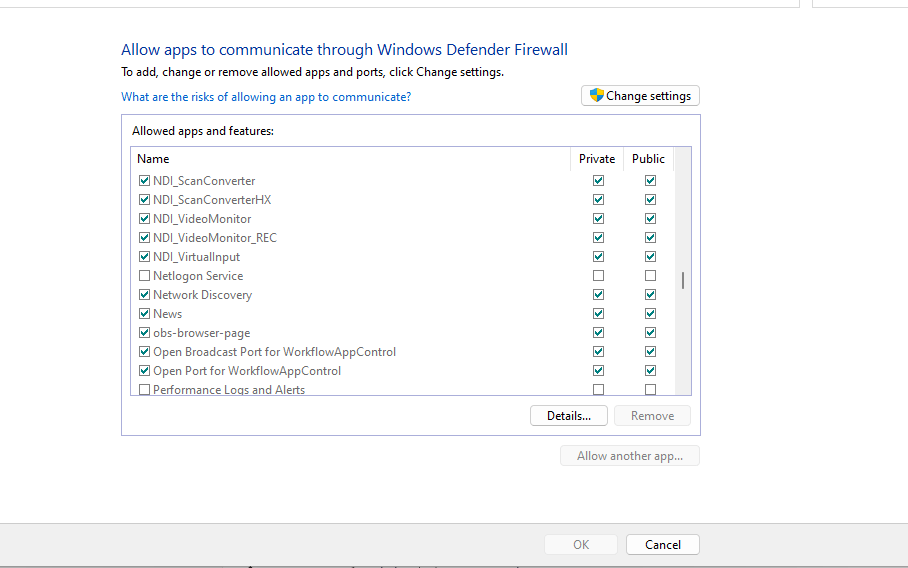Enable Netlogon Service Private checkbox
Viewport: 908px width, 568px height.
[x=598, y=276]
